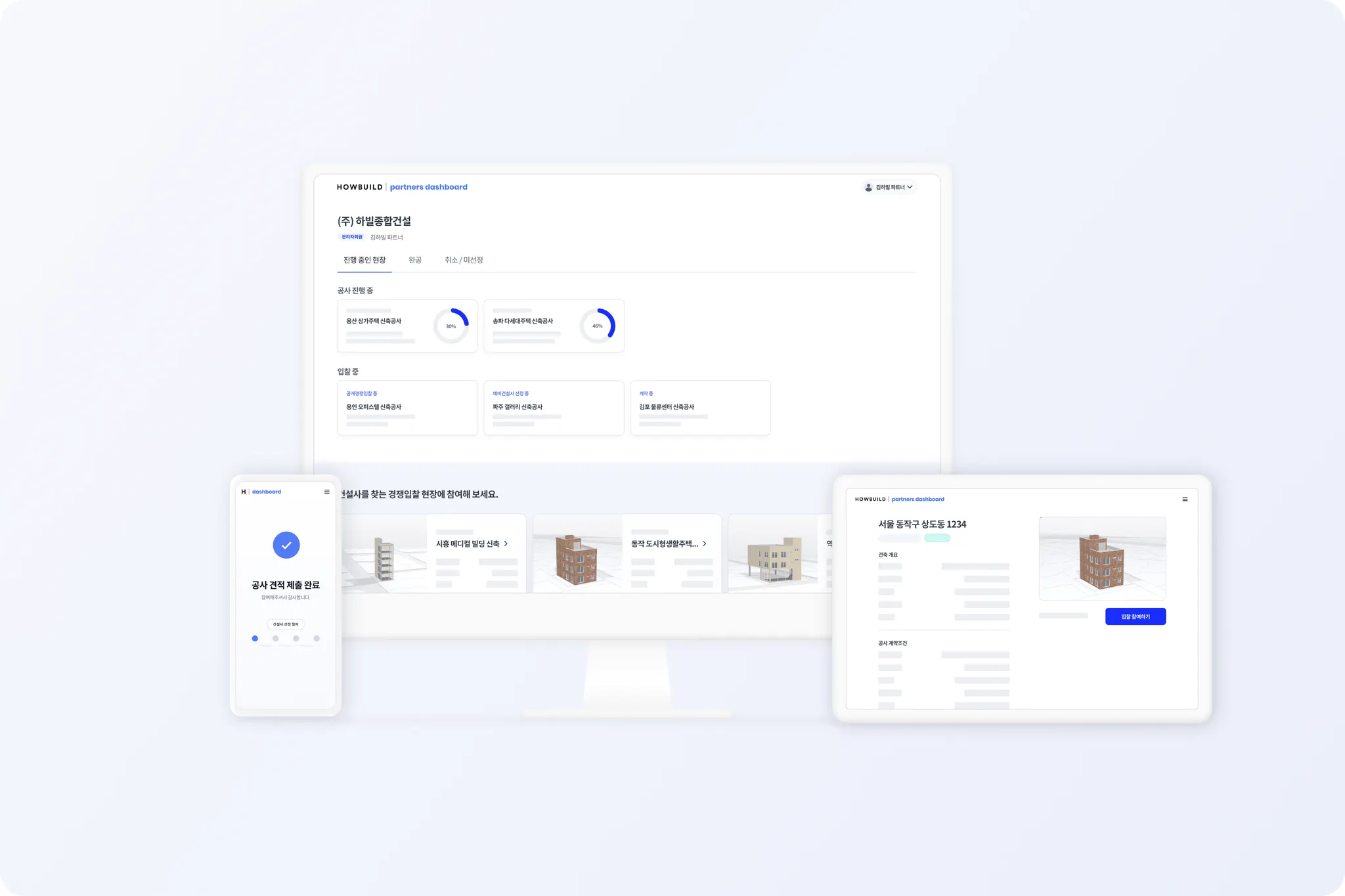The height and width of the screenshot is (896, 1345).
Task: Open the 용인 오피스텔 신축공사 bid card
Action: coord(407,408)
